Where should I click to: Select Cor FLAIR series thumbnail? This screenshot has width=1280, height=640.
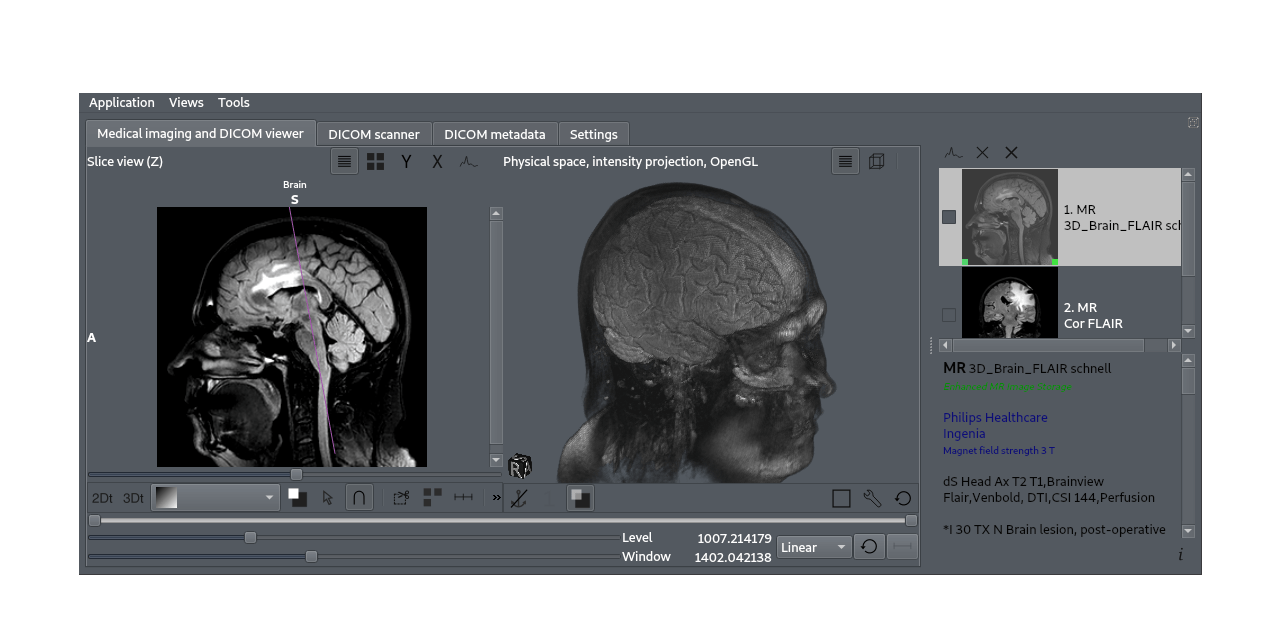pos(1010,304)
